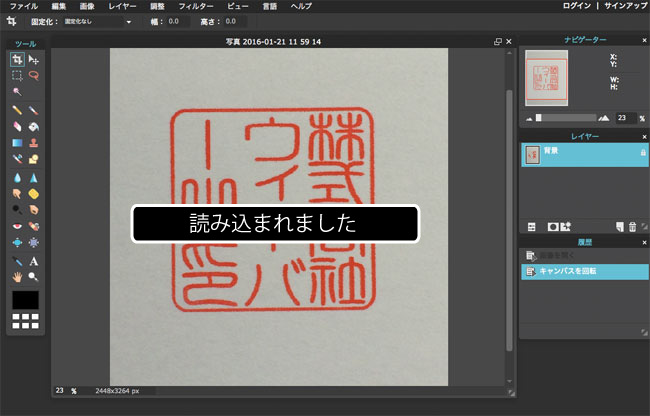This screenshot has width=650, height=416.
Task: Delete the layer with the trash icon
Action: [x=633, y=227]
